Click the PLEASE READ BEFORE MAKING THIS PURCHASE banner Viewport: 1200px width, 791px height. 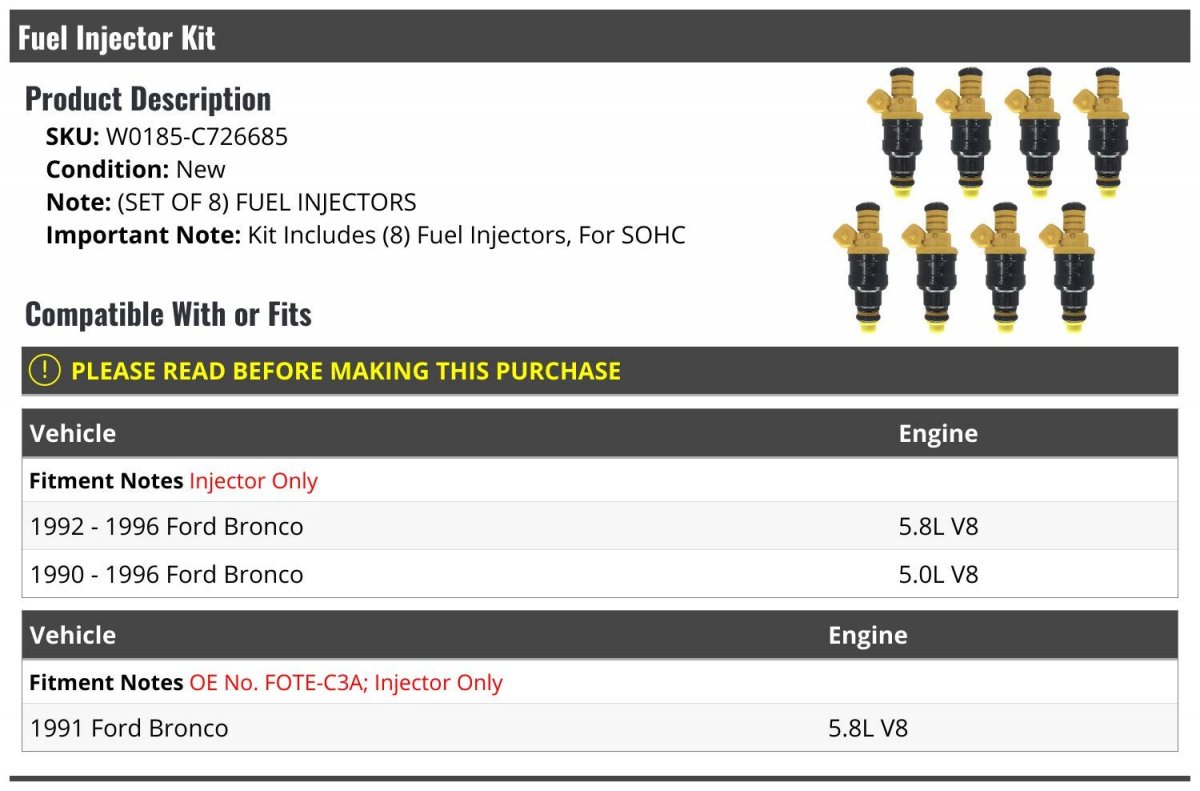click(x=600, y=371)
